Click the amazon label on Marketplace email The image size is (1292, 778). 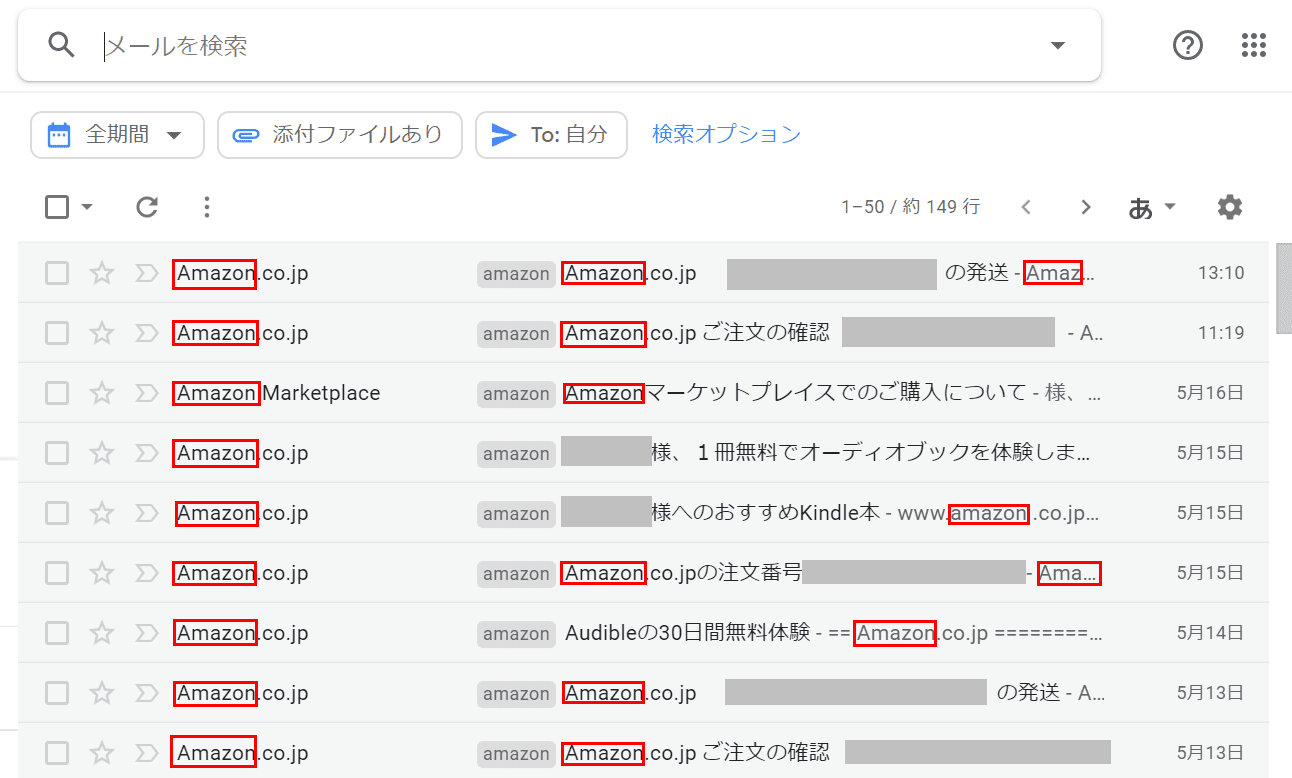[516, 394]
